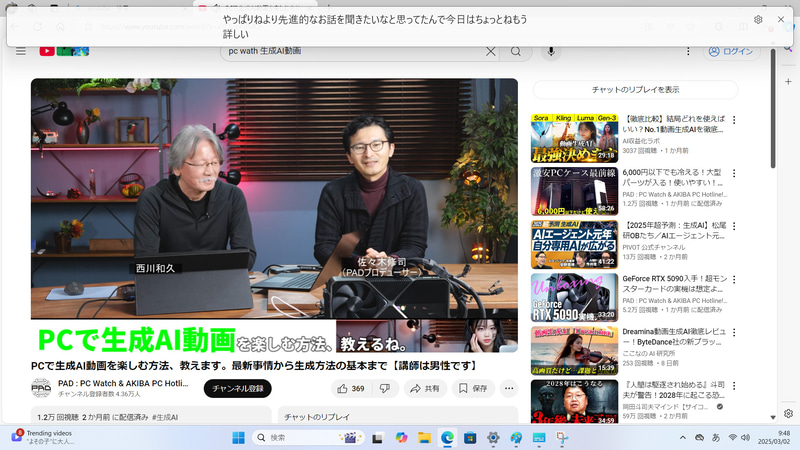
Task: Open File Explorer from taskbar
Action: (x=424, y=438)
